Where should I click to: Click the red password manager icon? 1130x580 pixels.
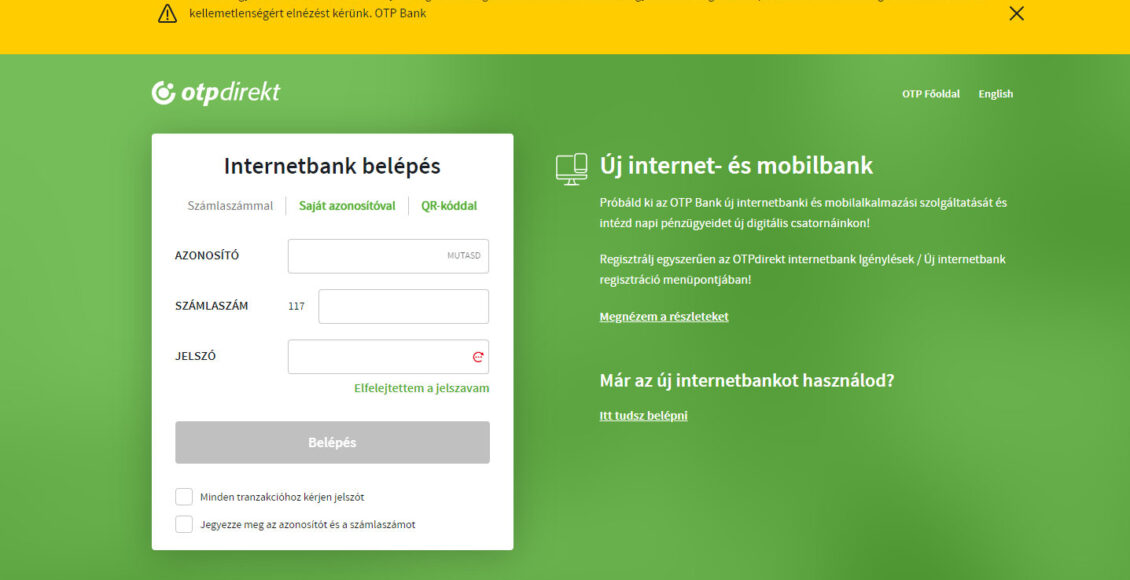(x=478, y=357)
